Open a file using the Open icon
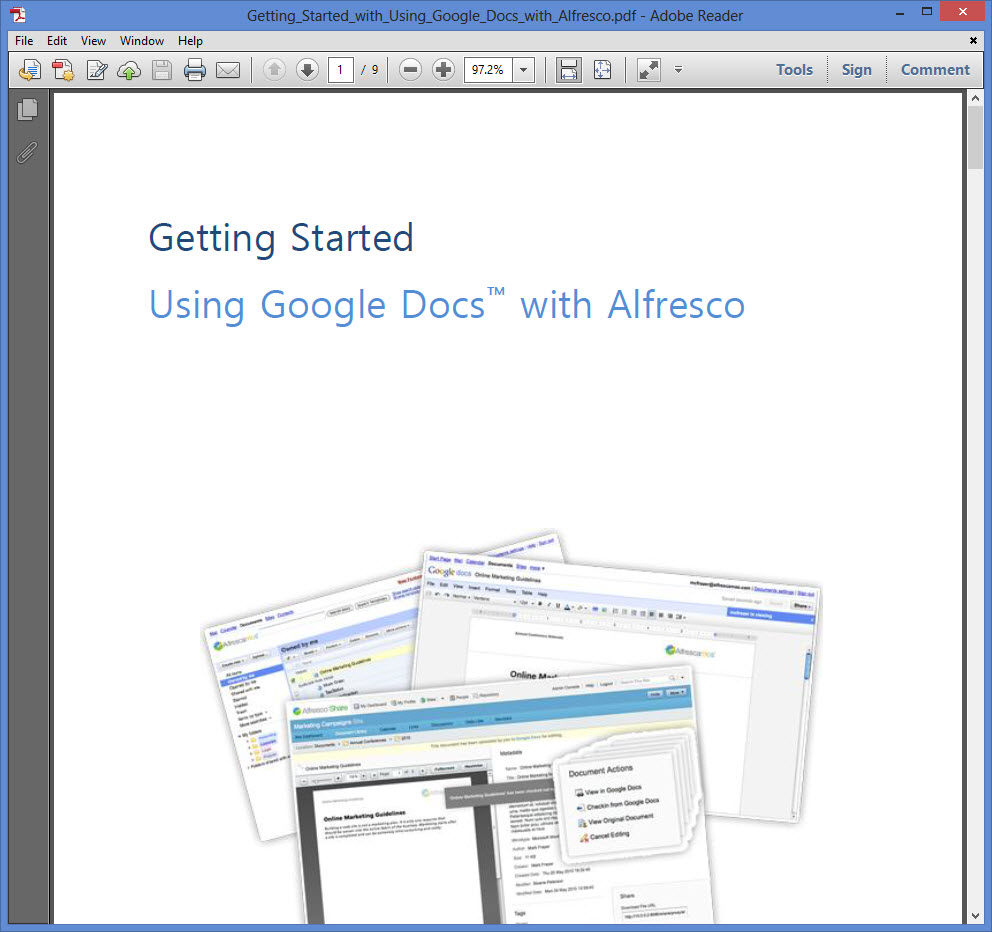The height and width of the screenshot is (932, 992). tap(29, 70)
